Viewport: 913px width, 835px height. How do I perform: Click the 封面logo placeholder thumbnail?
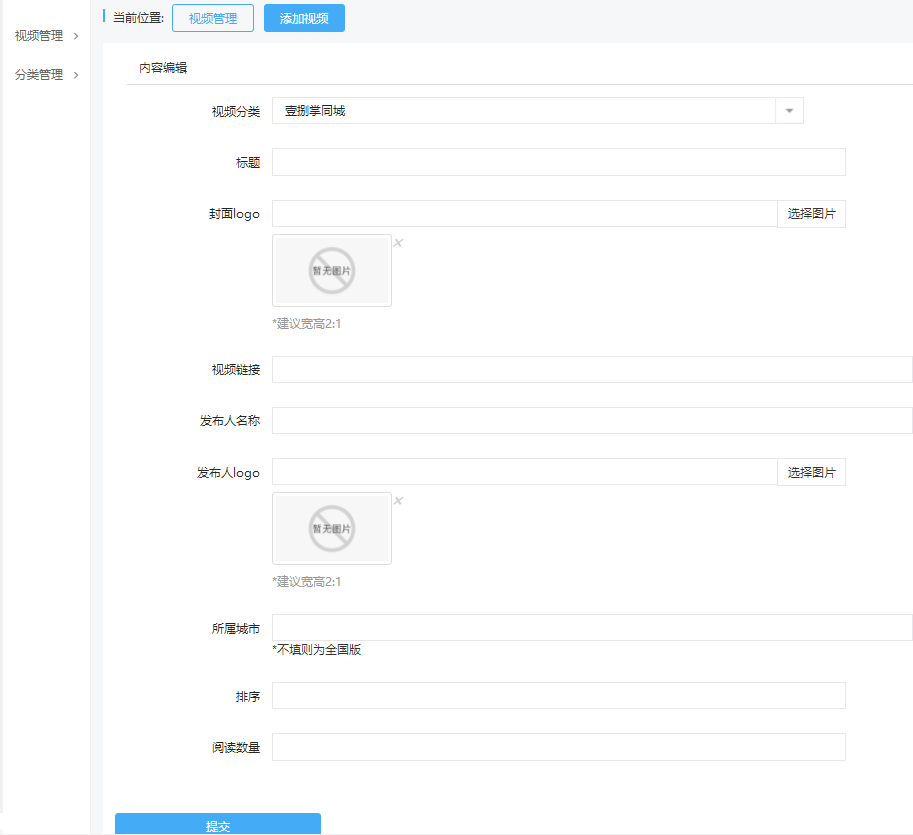tap(332, 271)
